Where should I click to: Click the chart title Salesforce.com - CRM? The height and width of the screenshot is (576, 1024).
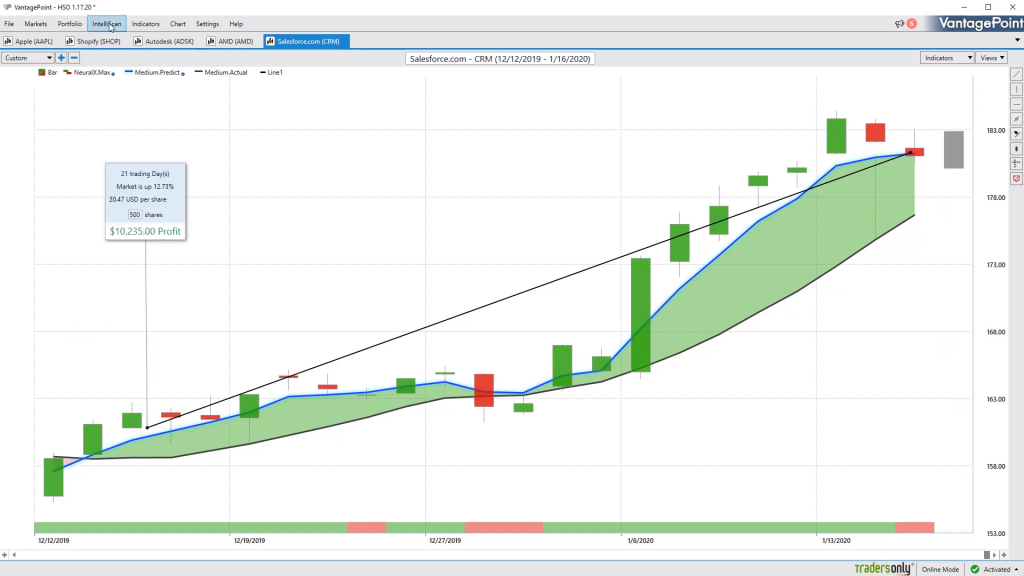point(500,59)
